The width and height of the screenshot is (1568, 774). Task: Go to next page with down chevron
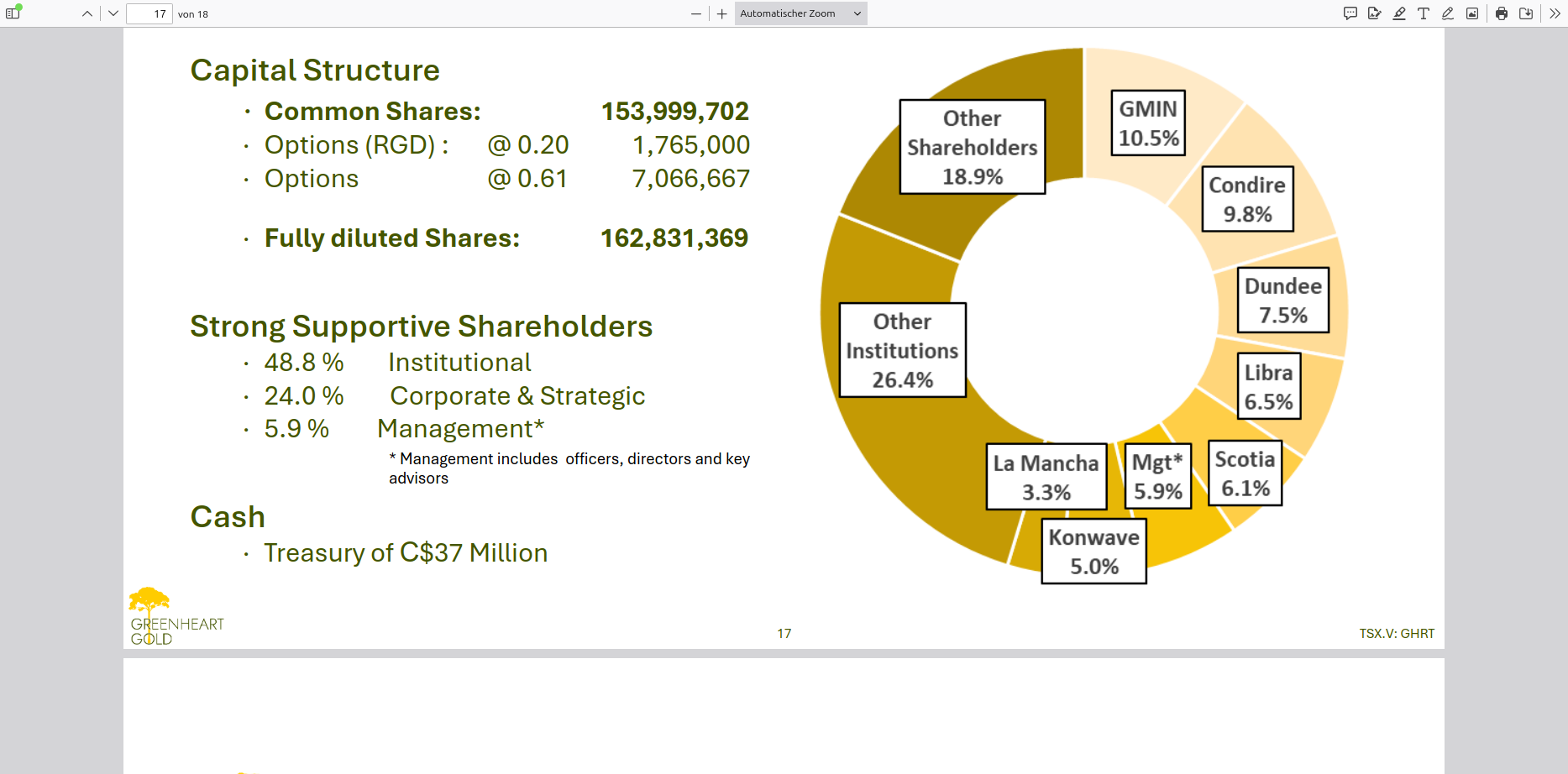coord(112,13)
